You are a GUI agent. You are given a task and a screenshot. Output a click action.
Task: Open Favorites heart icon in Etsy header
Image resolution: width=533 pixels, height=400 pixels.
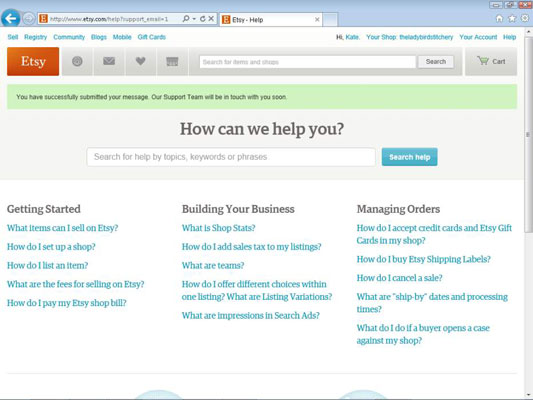pos(140,61)
